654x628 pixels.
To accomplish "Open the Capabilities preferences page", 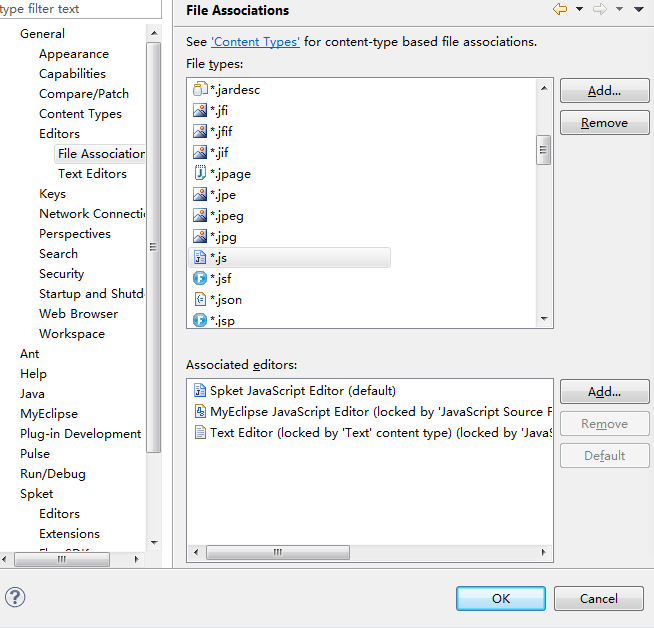I will tap(73, 73).
